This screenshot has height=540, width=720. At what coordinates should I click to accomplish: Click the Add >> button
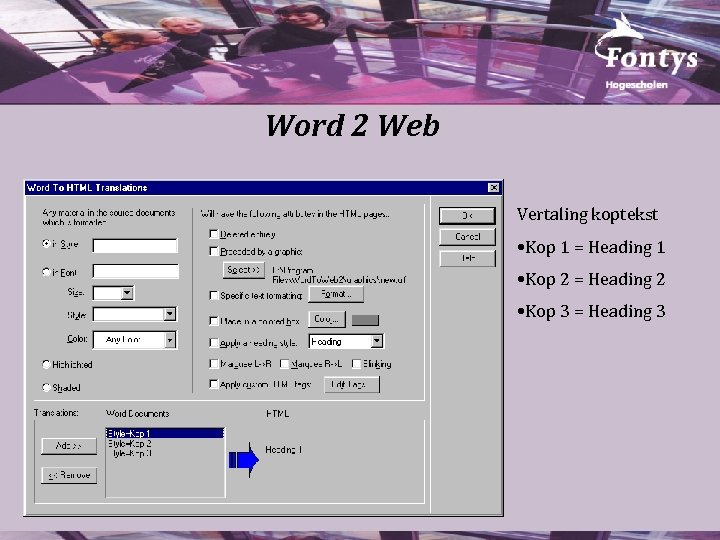(x=69, y=446)
